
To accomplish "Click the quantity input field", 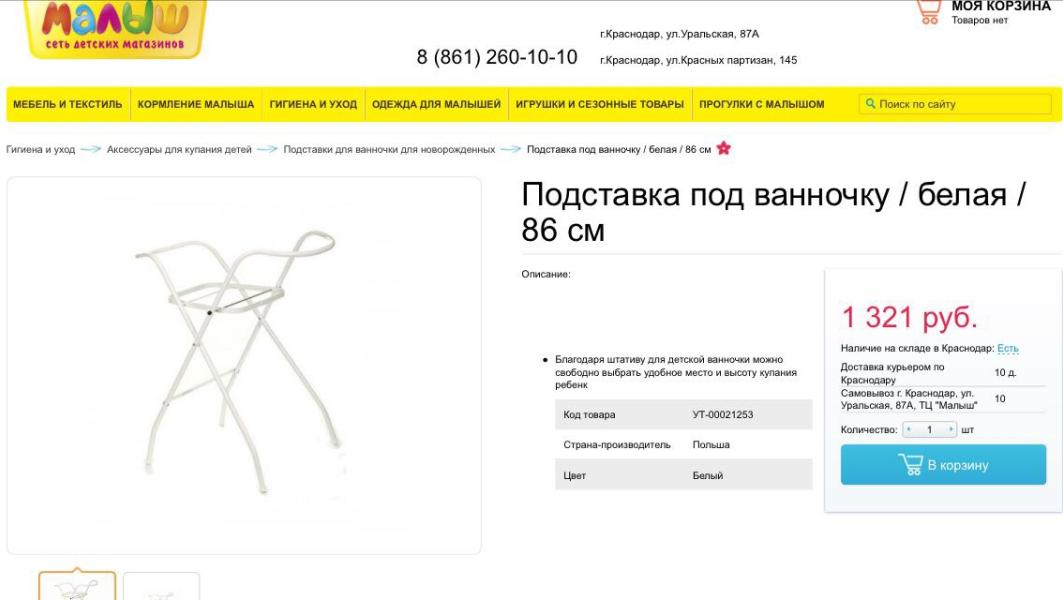I will tap(929, 429).
